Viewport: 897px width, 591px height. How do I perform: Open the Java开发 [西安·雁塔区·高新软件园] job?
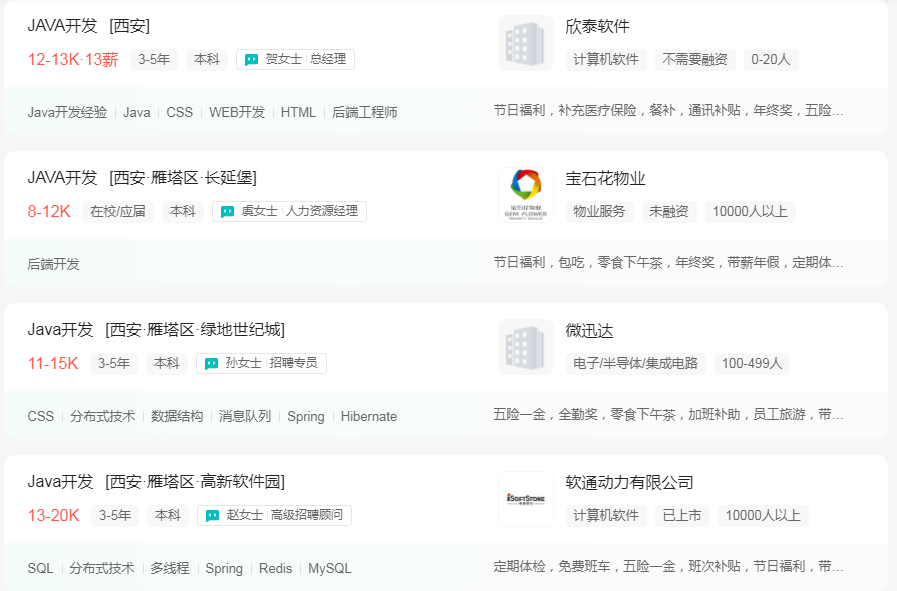click(x=156, y=482)
